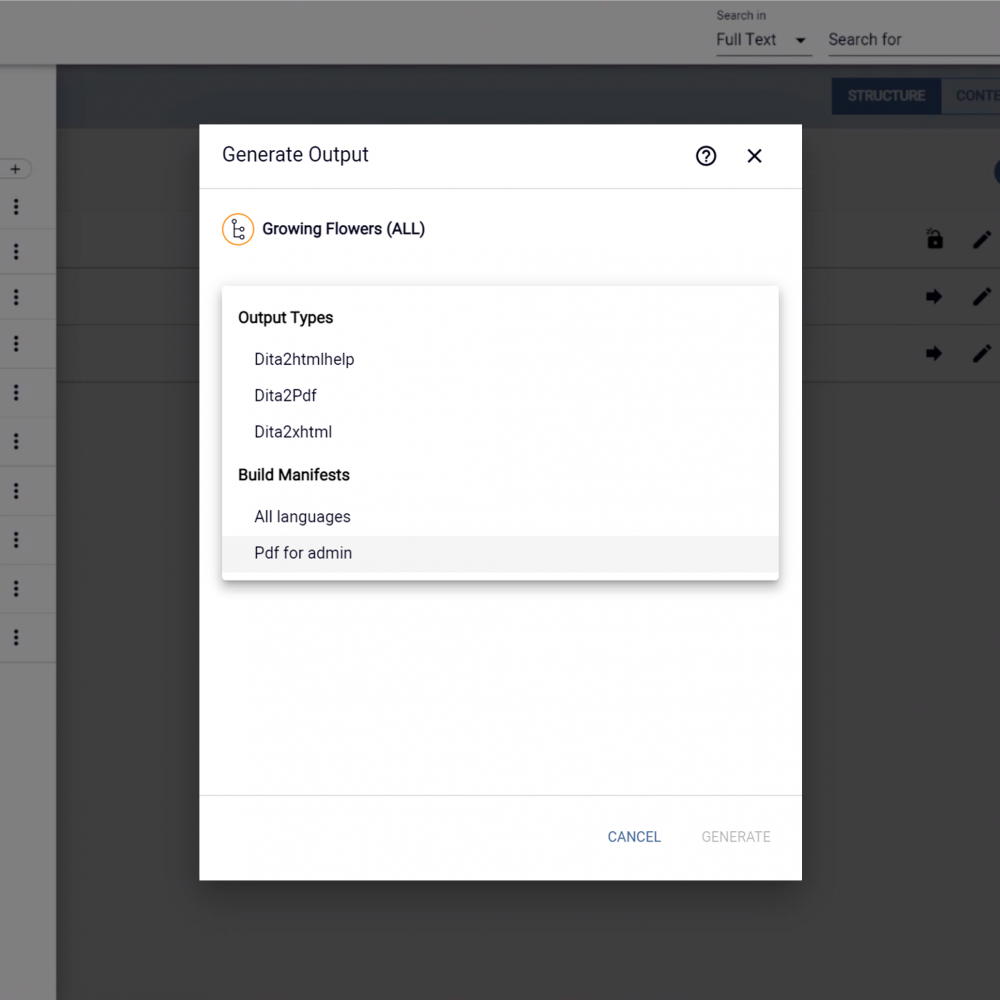
Task: Click the lock icon in background row
Action: coord(934,239)
